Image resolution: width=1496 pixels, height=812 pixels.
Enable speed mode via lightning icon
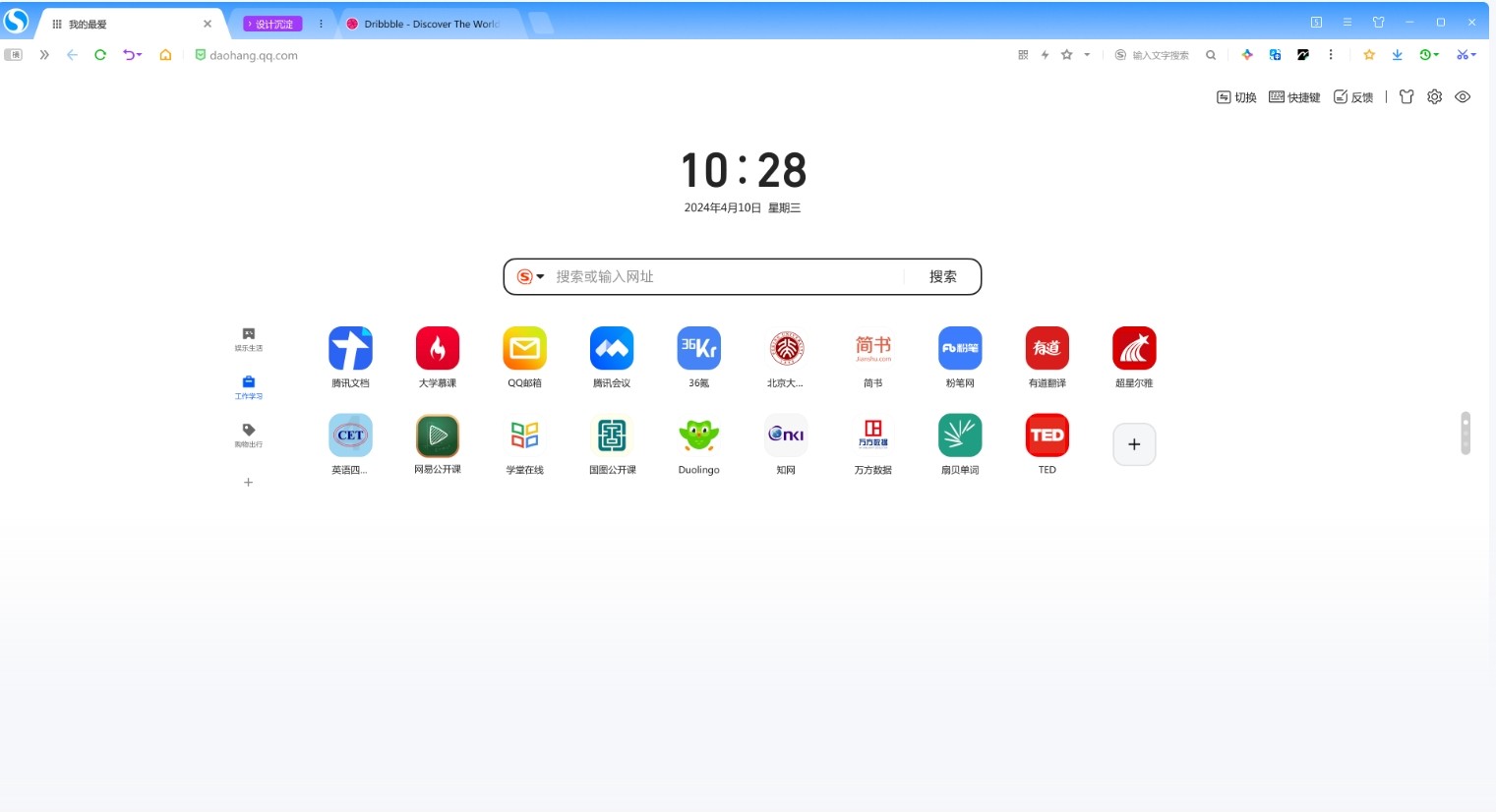click(1045, 55)
